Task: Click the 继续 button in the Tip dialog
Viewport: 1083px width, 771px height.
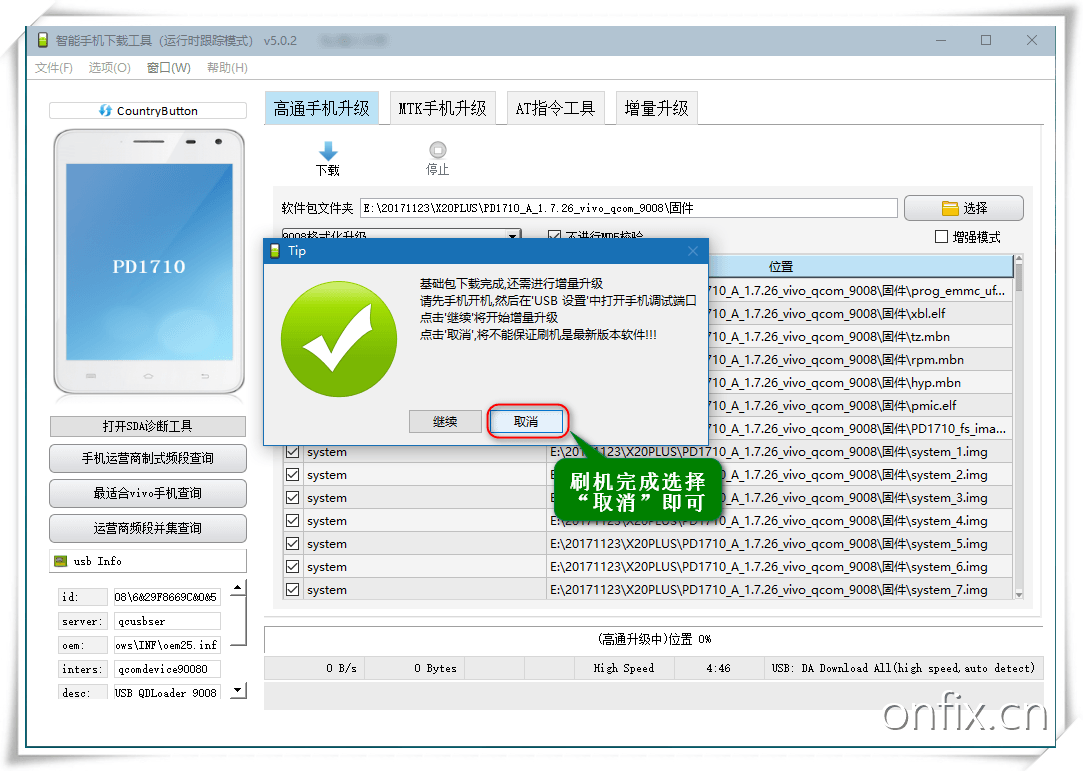Action: point(445,421)
